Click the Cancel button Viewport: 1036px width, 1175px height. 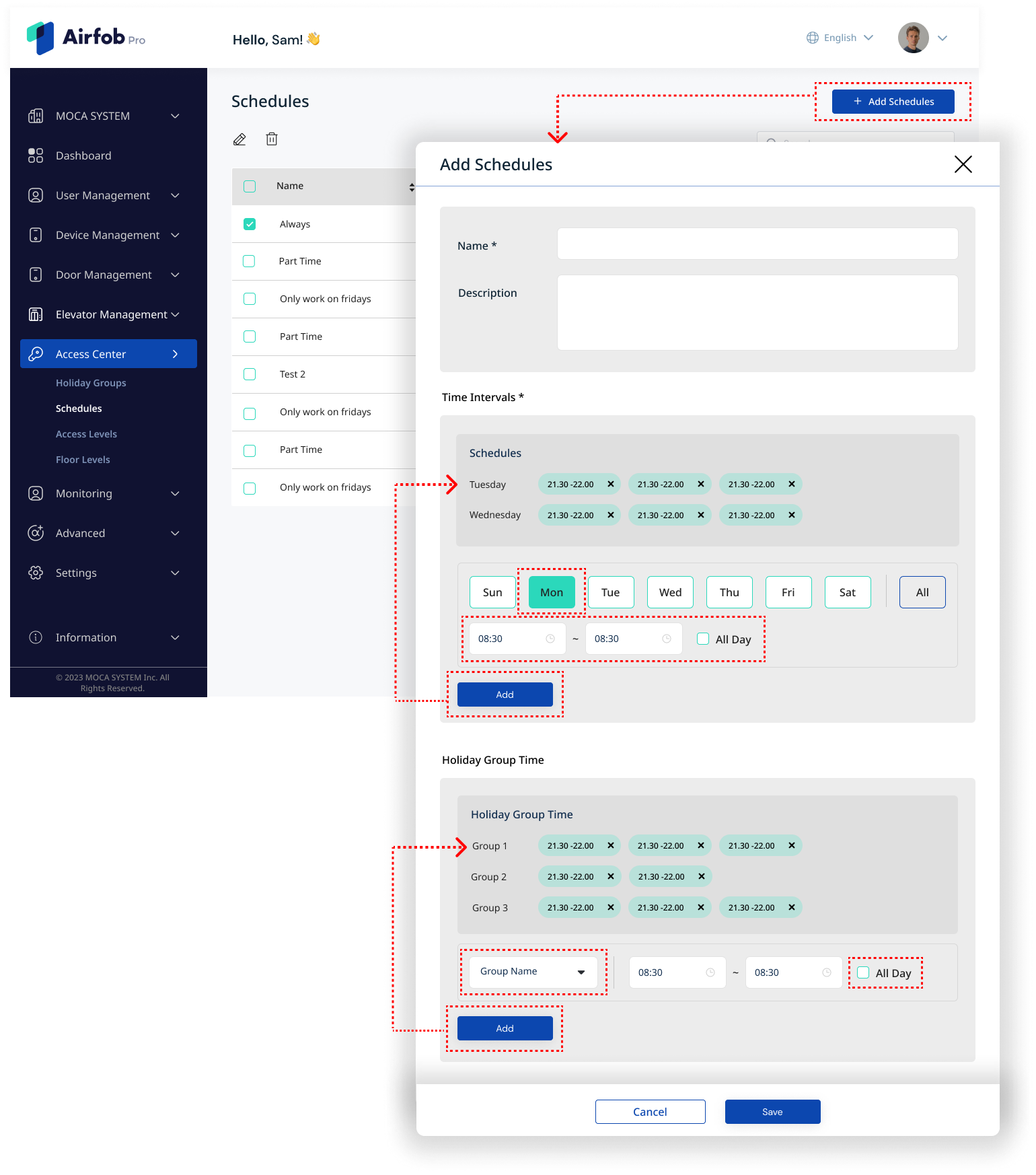[x=650, y=1112]
